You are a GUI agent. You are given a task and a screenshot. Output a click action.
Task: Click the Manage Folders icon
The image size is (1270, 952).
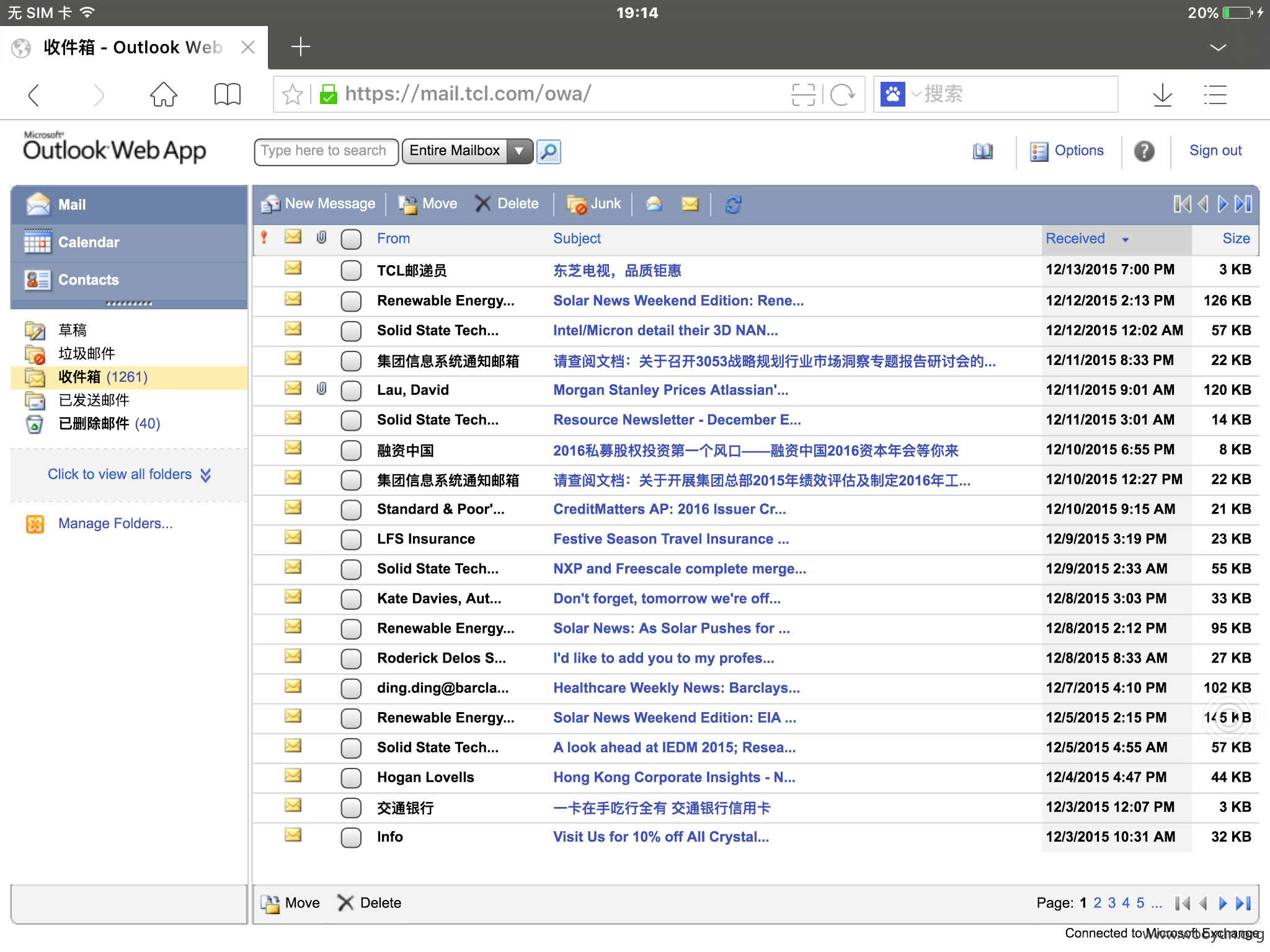pos(35,524)
